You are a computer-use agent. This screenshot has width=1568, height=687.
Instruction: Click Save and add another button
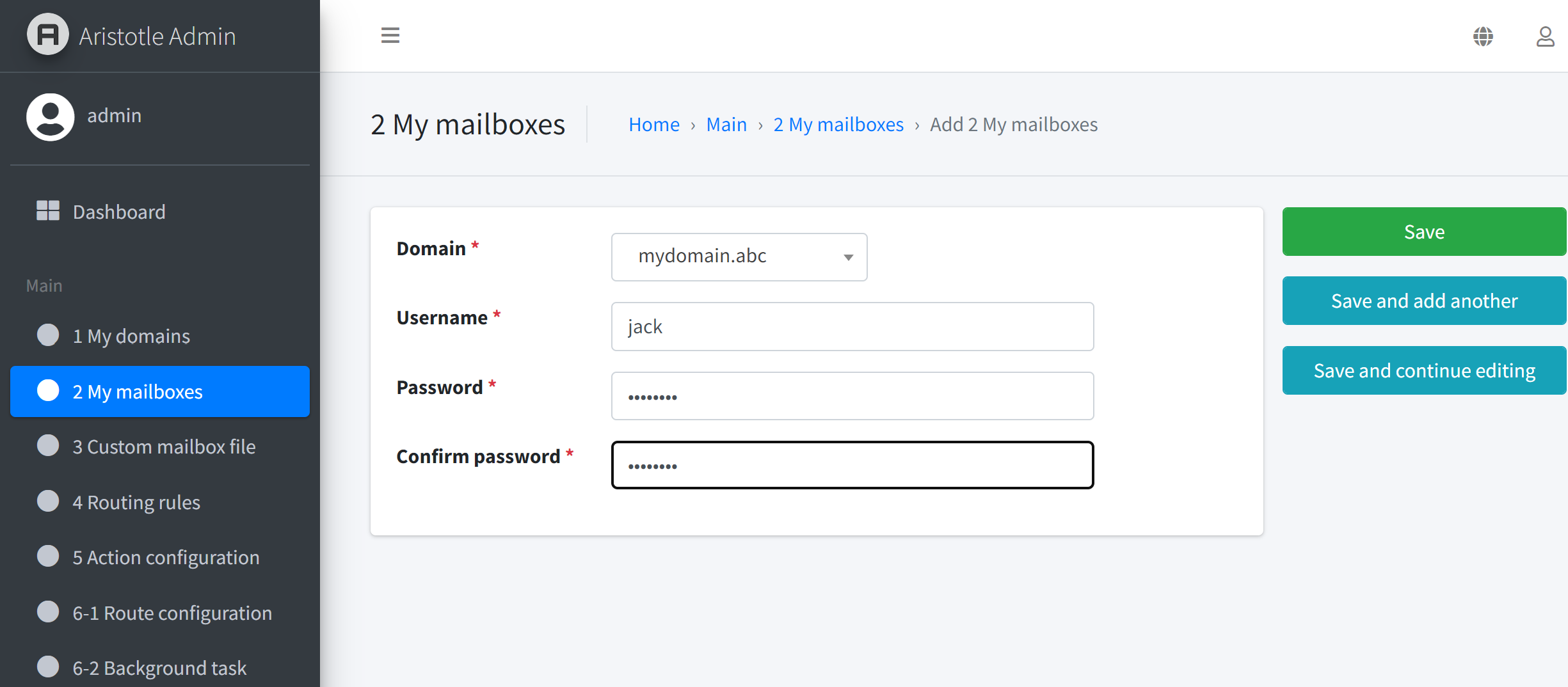click(1424, 301)
